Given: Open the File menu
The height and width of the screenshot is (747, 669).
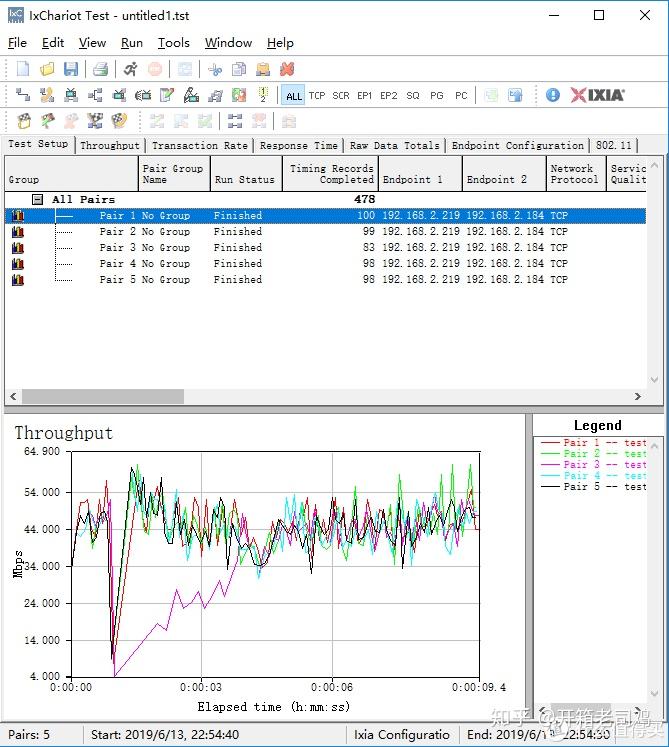Looking at the screenshot, I should [17, 43].
